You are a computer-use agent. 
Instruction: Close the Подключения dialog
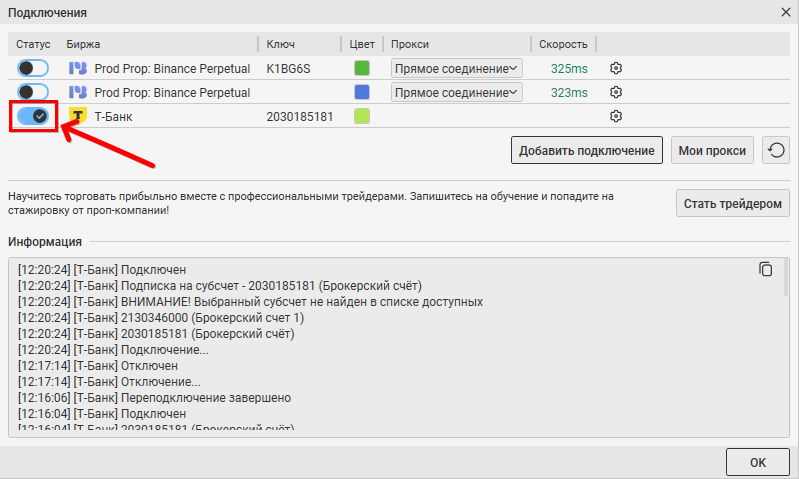pos(786,12)
